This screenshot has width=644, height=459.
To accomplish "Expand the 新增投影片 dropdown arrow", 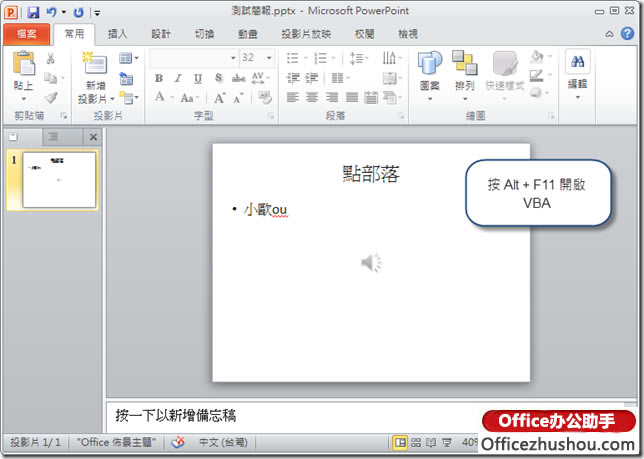I will point(112,99).
